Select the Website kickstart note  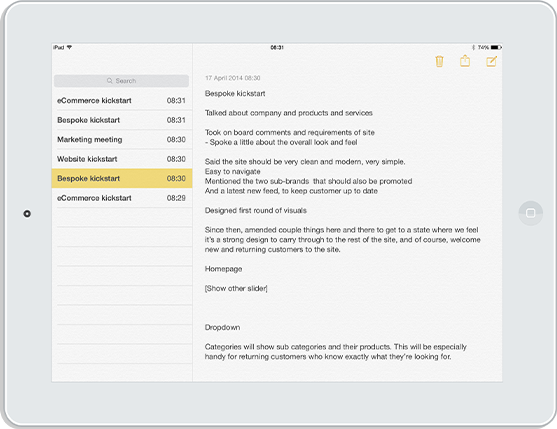click(x=122, y=159)
